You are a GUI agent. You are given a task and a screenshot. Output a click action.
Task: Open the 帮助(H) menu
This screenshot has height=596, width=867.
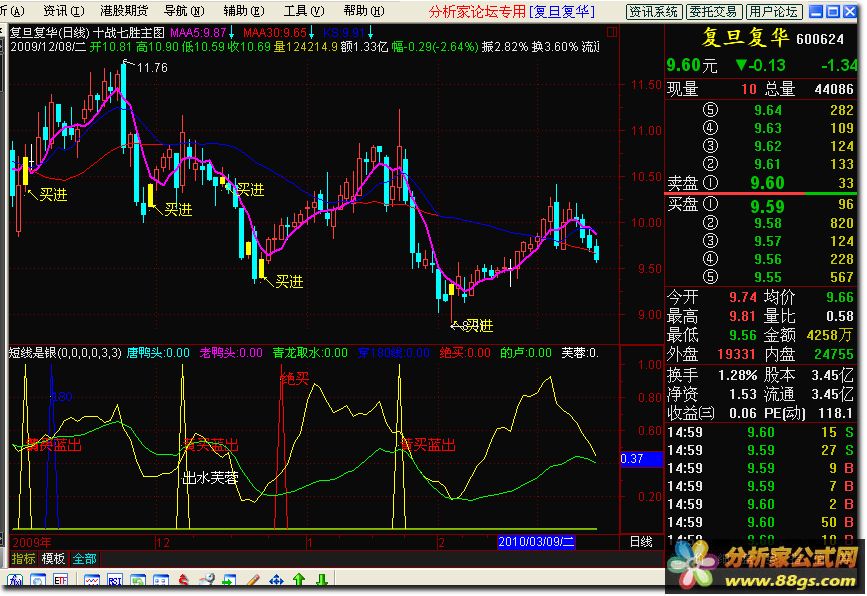point(364,11)
